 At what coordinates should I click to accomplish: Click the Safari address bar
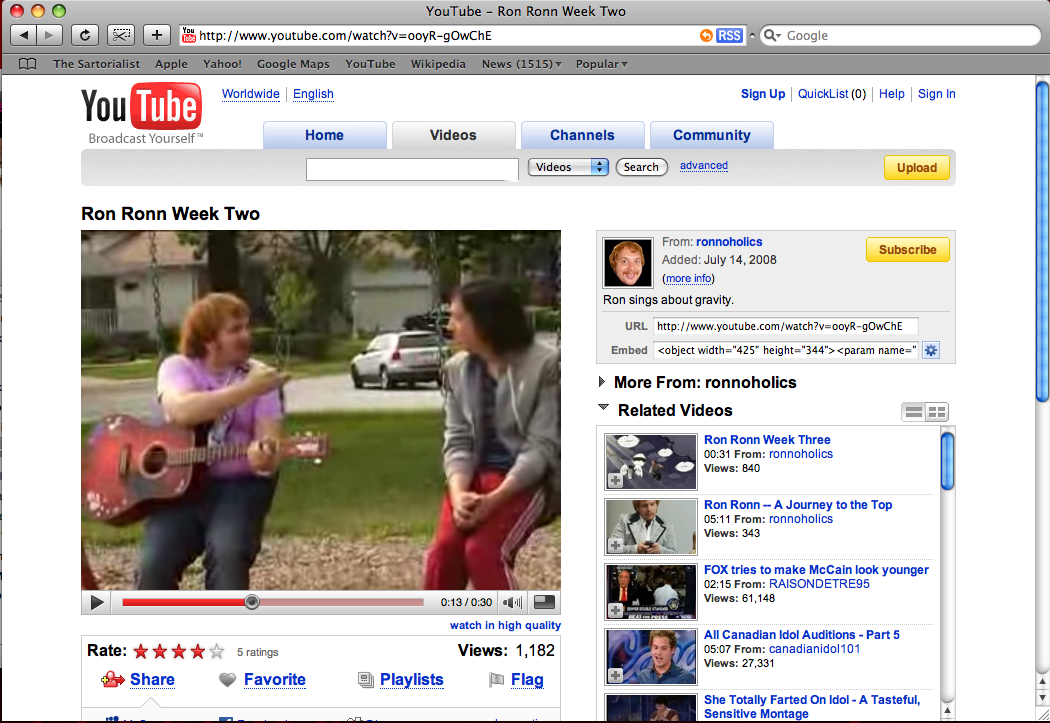(x=462, y=35)
